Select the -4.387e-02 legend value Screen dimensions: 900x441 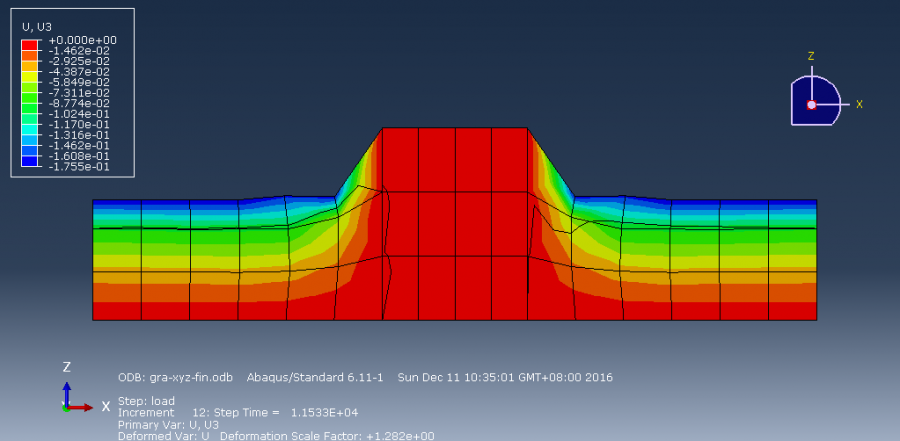pos(79,72)
